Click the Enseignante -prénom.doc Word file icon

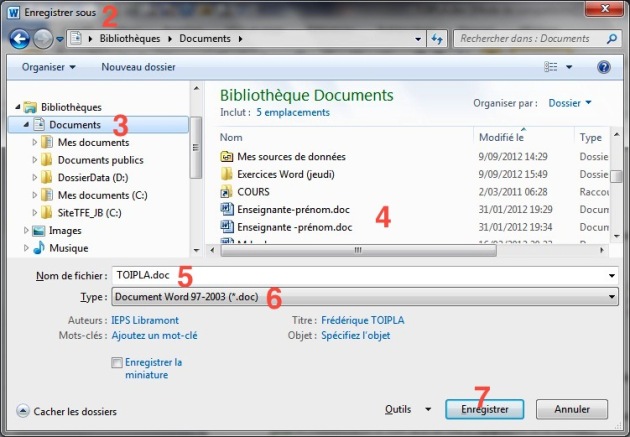pos(227,227)
